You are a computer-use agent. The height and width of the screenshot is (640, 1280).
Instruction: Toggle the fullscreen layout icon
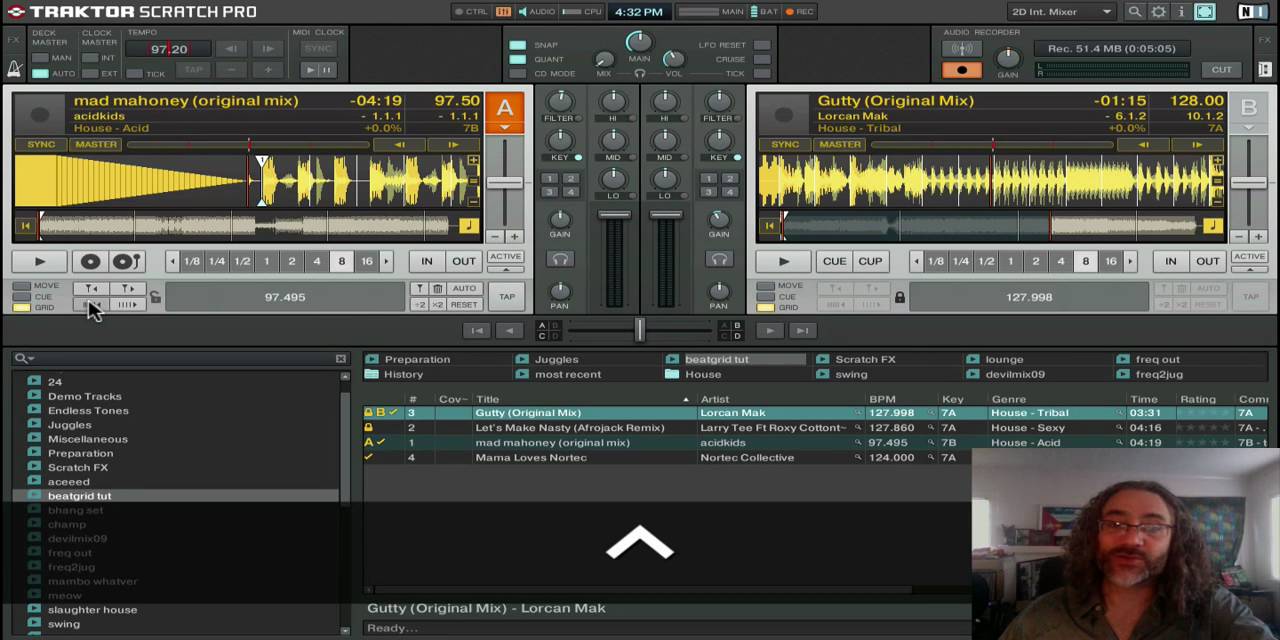(x=1204, y=12)
